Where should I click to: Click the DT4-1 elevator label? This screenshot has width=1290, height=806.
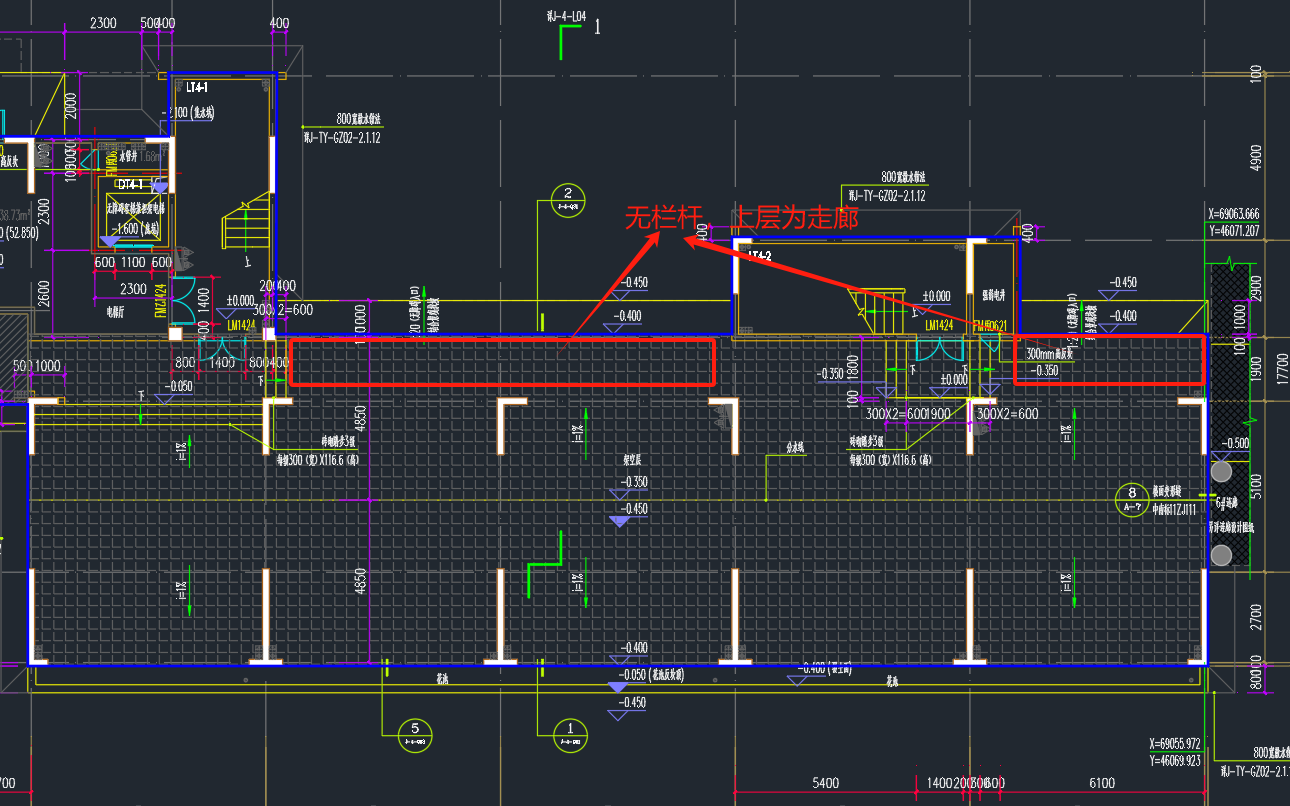tap(130, 185)
